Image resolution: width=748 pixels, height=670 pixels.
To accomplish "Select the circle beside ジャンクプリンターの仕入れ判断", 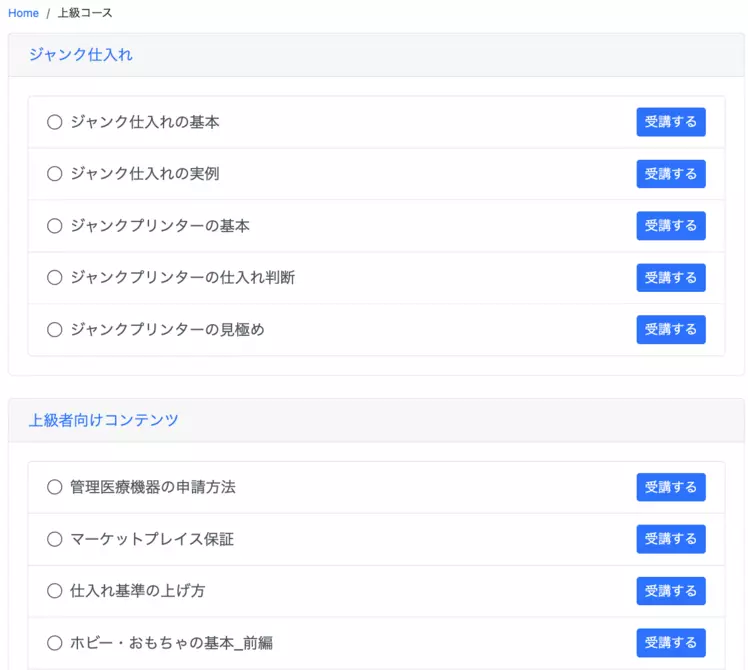I will 55,278.
